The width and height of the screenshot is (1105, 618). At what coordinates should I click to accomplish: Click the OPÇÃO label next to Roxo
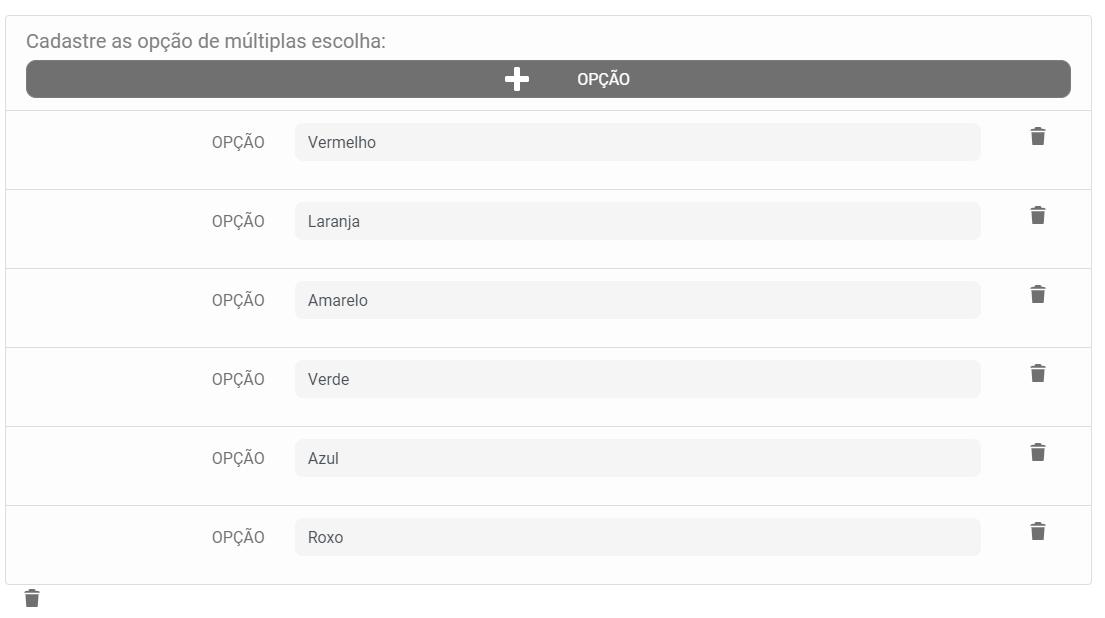[x=238, y=537]
